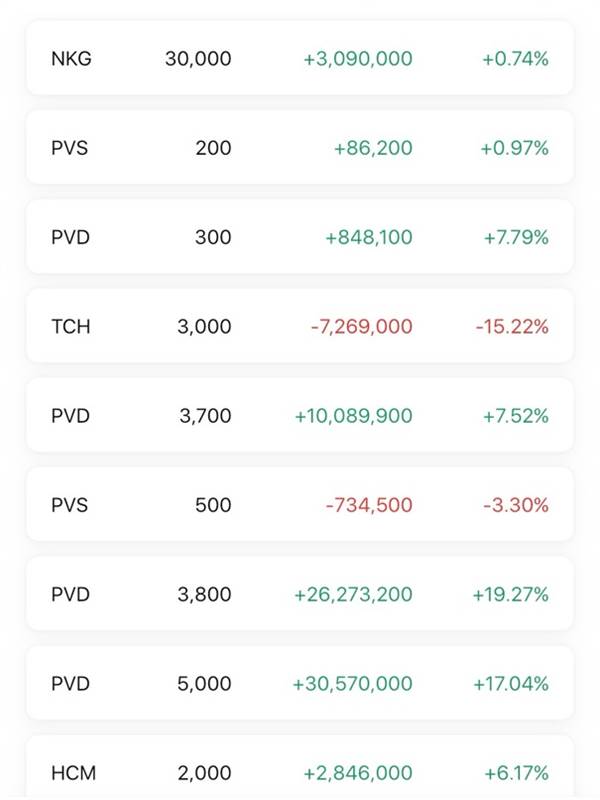Tap the +86,200 profit value
The height and width of the screenshot is (800, 600).
tap(373, 148)
